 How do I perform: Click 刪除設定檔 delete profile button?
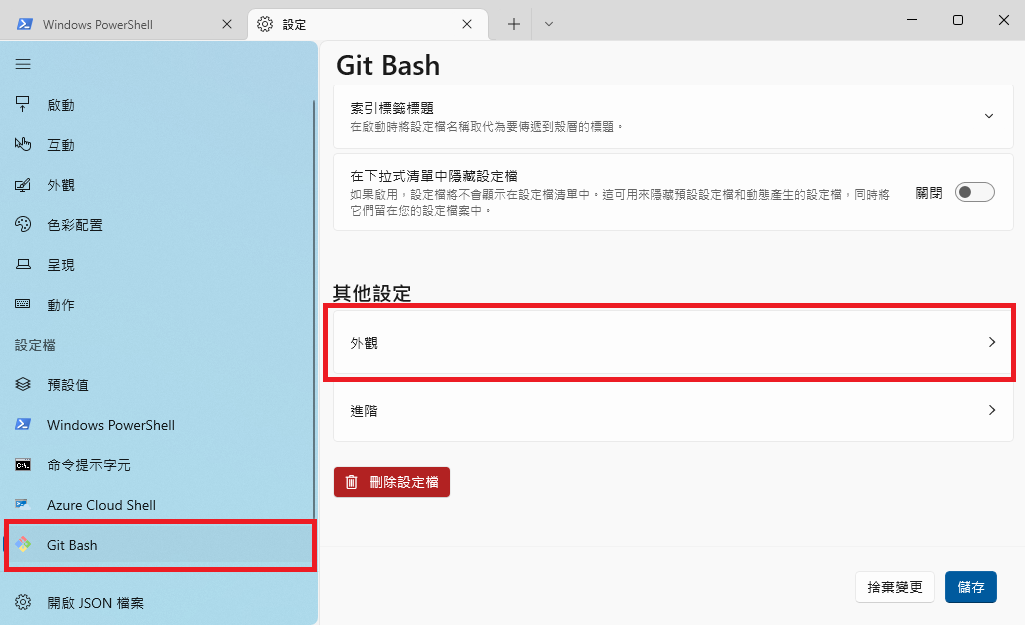pyautogui.click(x=392, y=482)
